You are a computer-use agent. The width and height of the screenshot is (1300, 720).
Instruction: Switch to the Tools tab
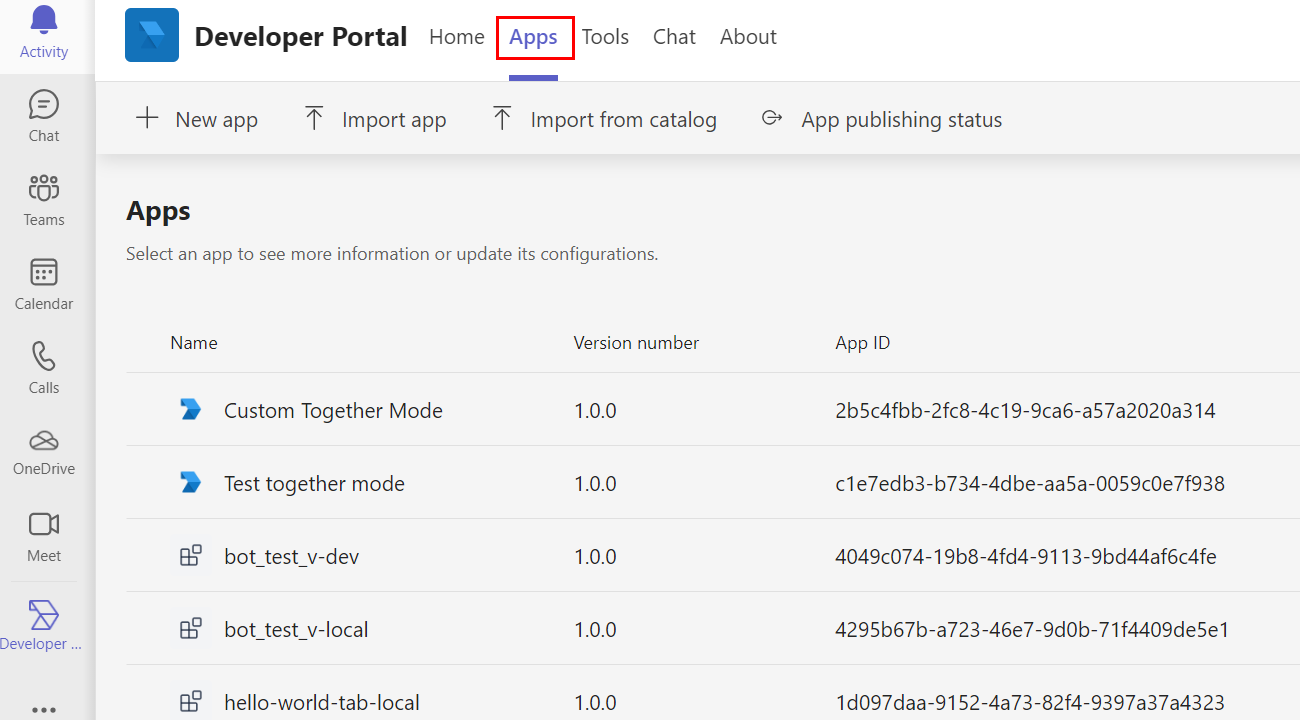[605, 37]
